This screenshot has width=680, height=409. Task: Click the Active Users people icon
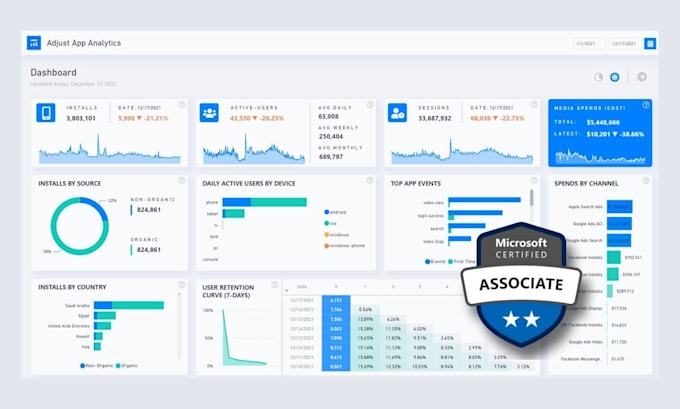(209, 113)
